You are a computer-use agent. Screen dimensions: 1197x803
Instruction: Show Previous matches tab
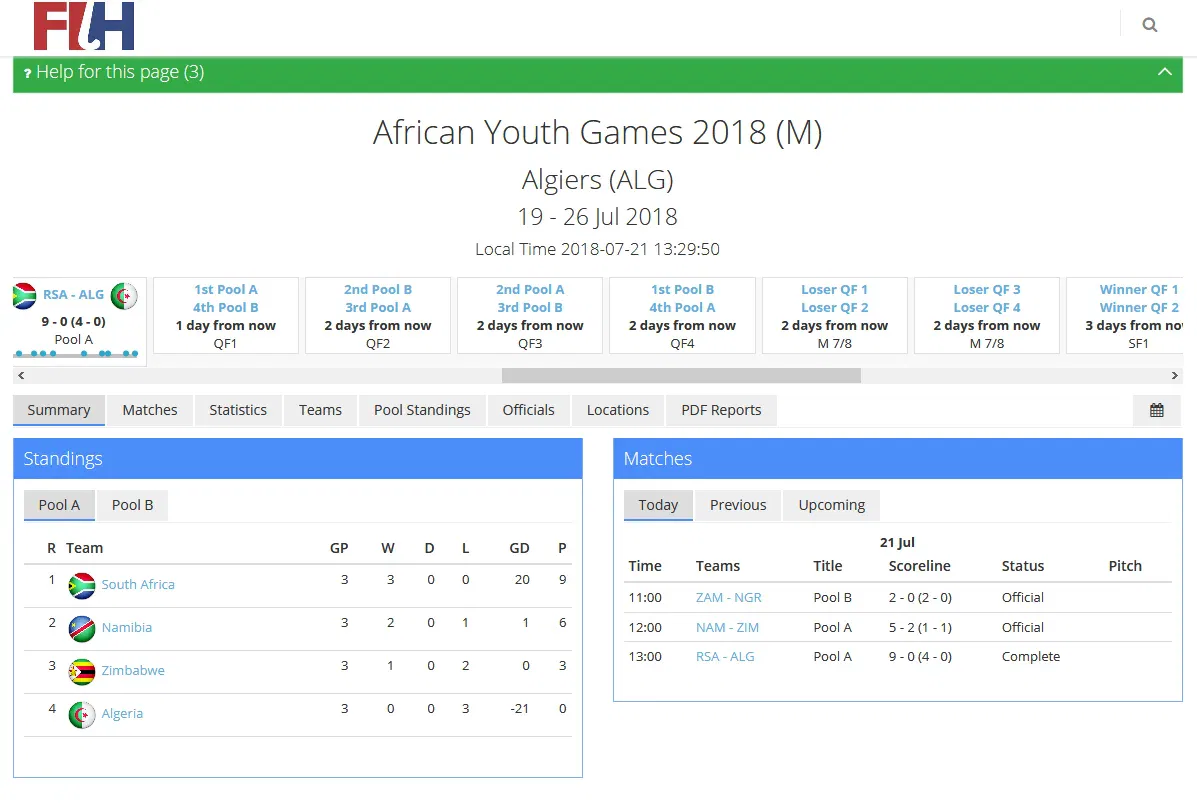pyautogui.click(x=738, y=505)
